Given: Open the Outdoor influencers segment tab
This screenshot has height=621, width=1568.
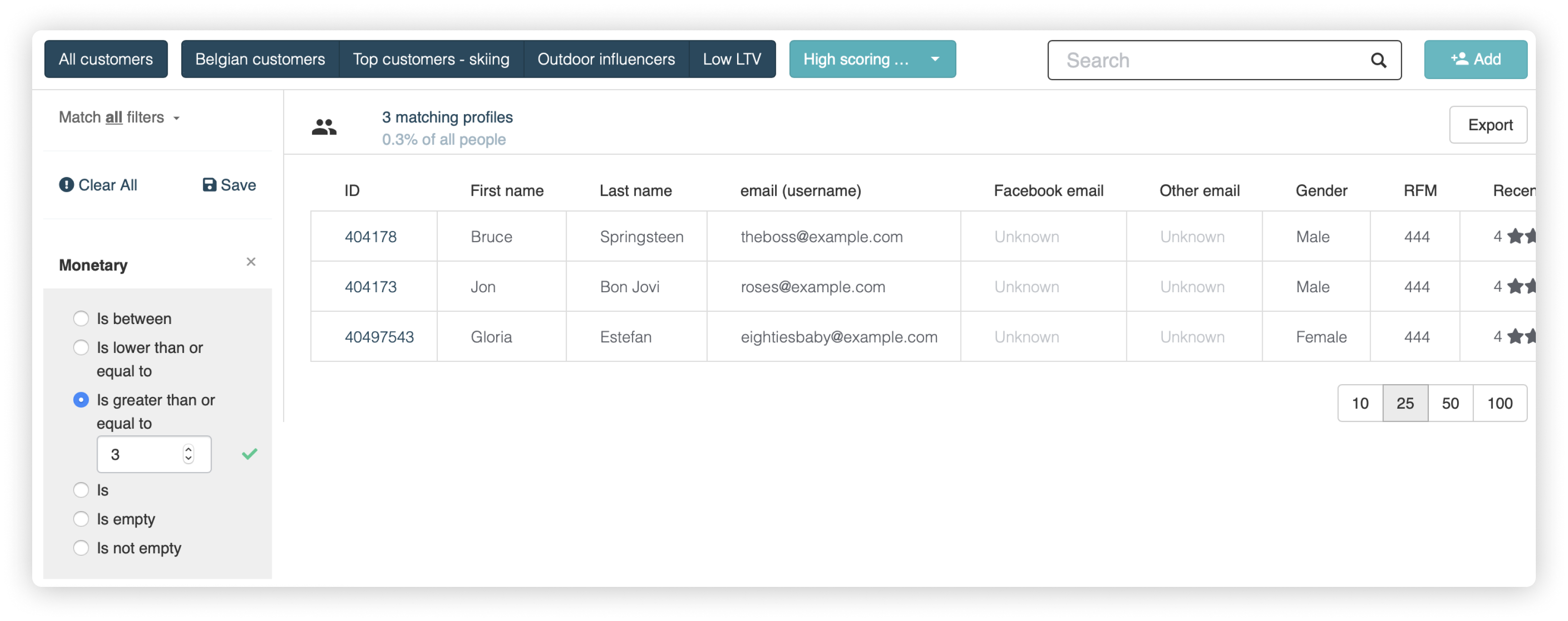Looking at the screenshot, I should [606, 59].
